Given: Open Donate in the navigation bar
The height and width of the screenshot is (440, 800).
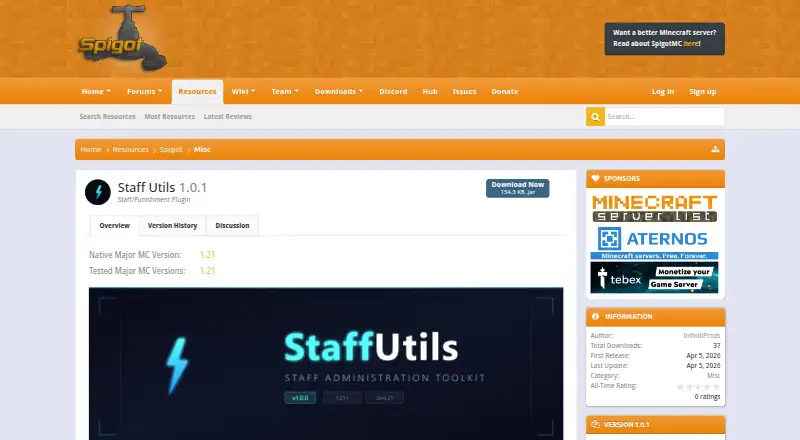Looking at the screenshot, I should tap(505, 91).
